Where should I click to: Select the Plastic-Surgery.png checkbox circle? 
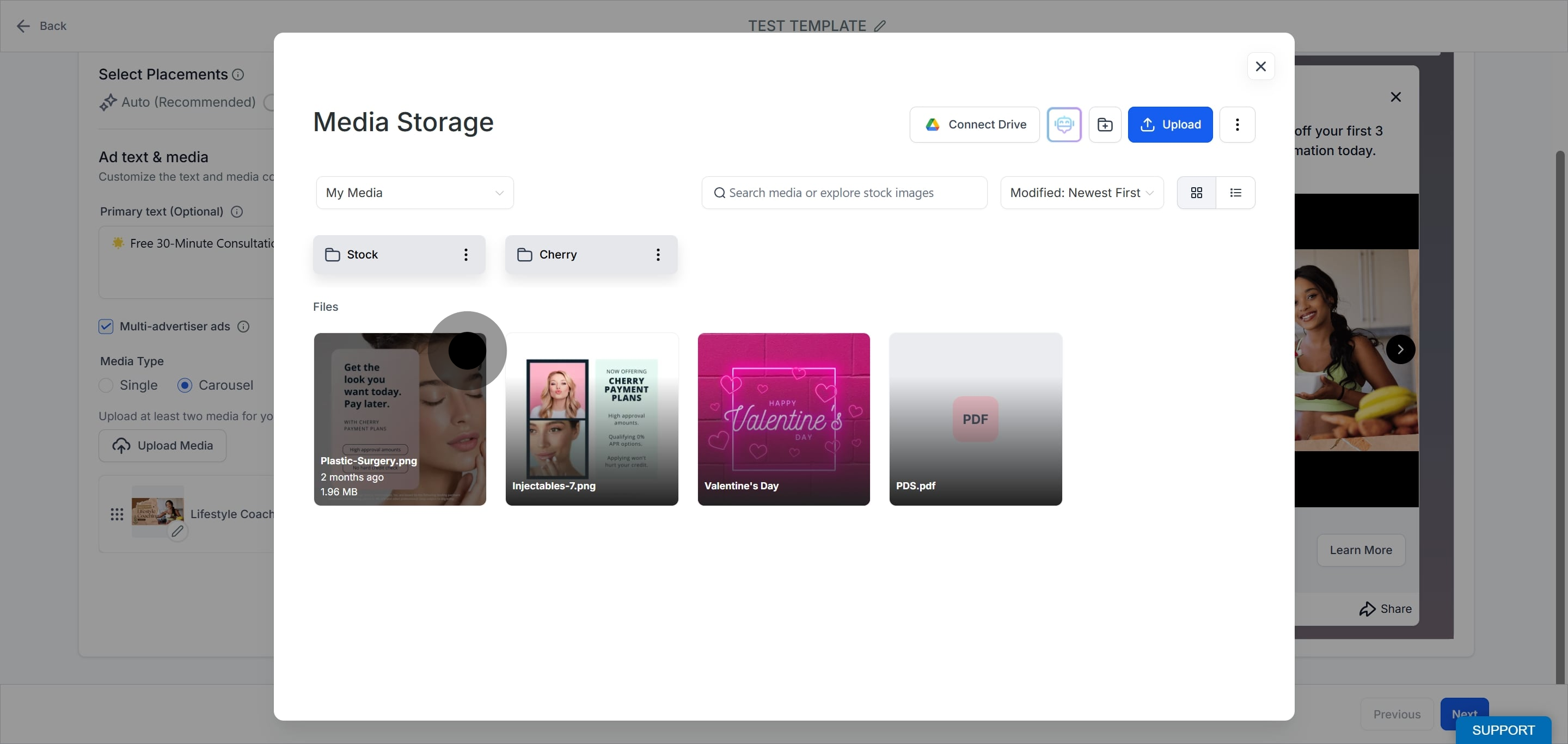[x=467, y=351]
